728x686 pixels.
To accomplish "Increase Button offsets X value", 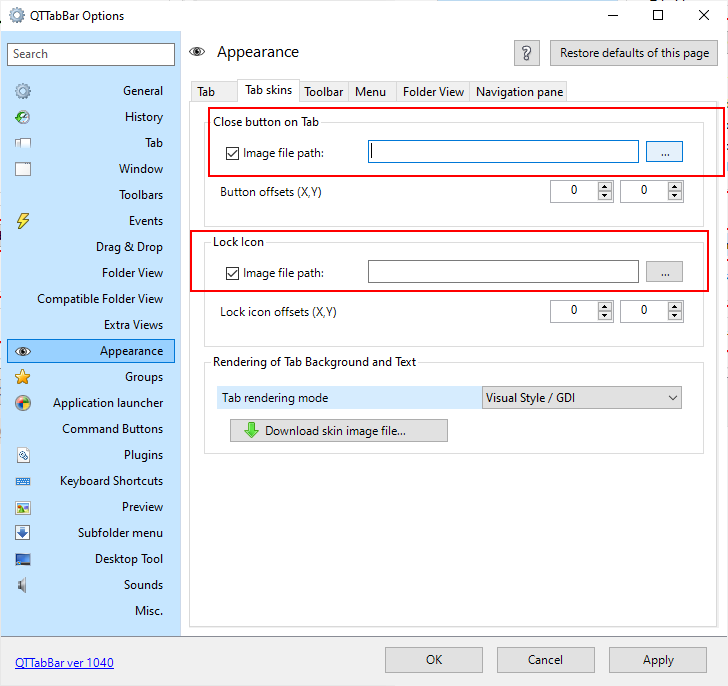I will pos(605,186).
